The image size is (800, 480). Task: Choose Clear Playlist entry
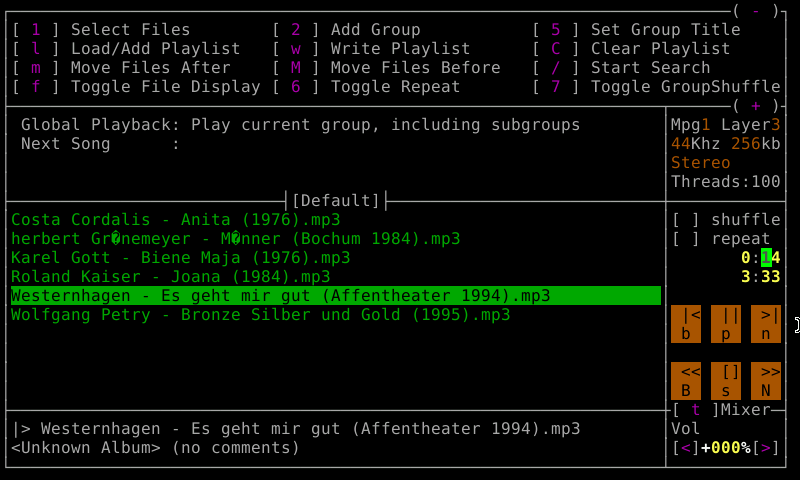pyautogui.click(x=631, y=48)
